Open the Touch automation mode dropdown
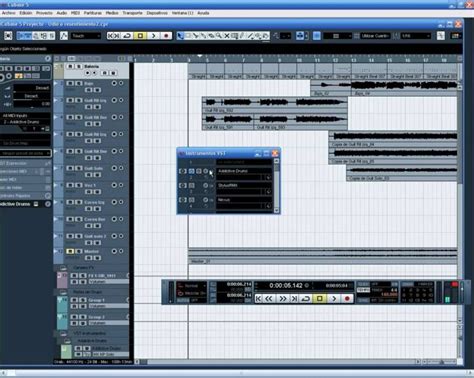Image resolution: width=474 pixels, height=378 pixels. (85, 36)
